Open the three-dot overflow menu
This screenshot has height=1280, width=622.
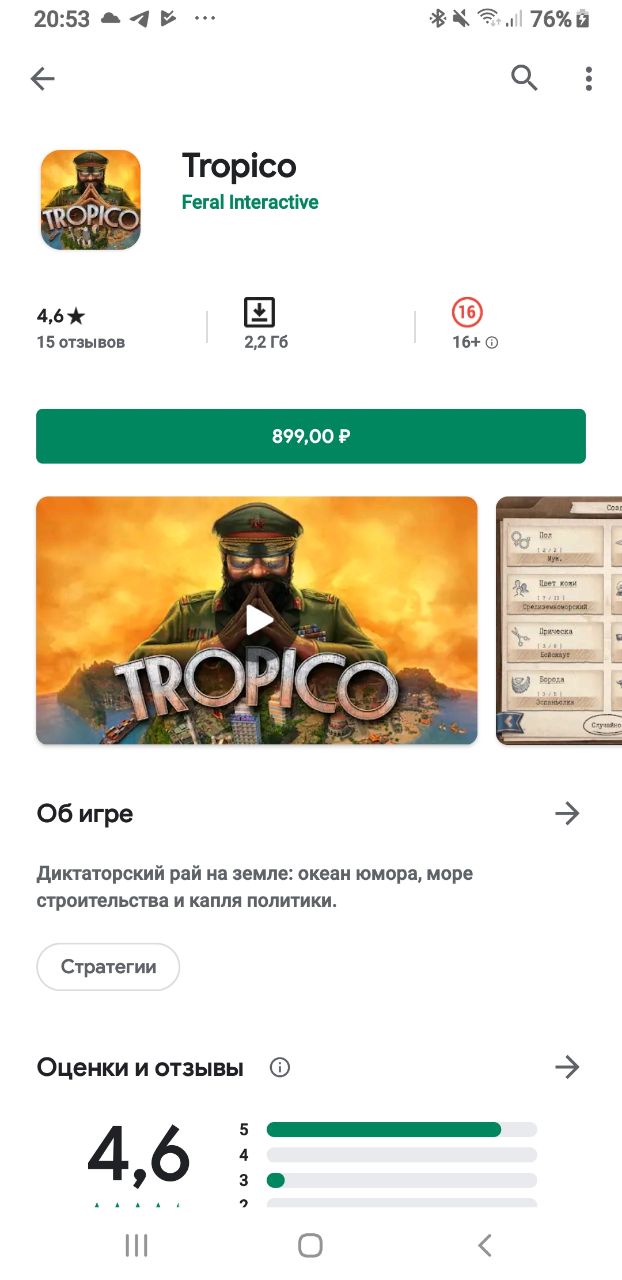(589, 78)
